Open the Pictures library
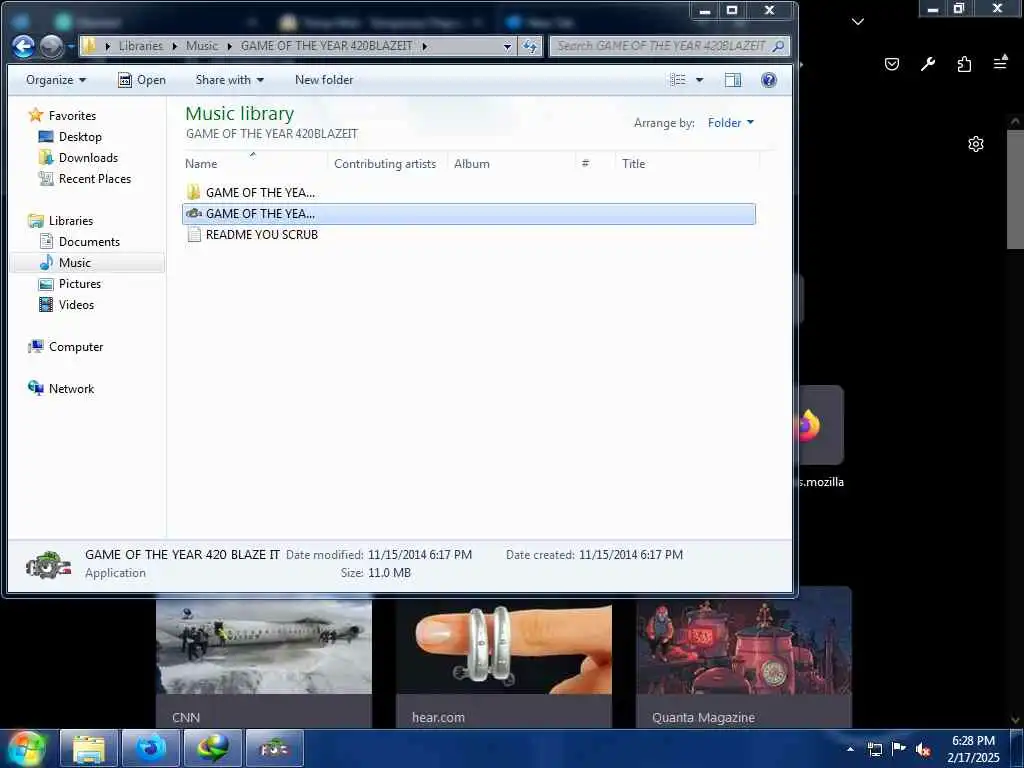 (80, 283)
